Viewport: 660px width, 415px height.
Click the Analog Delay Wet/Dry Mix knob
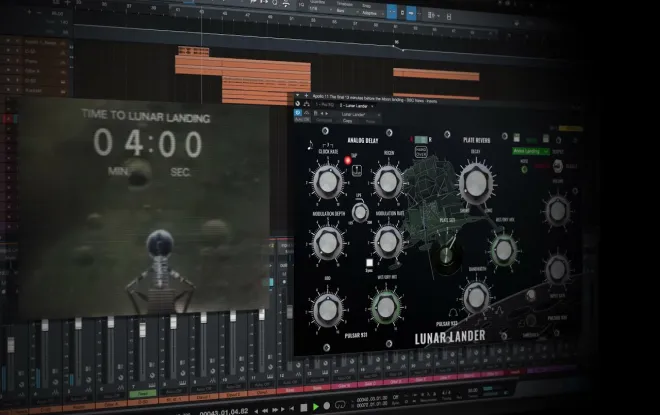click(386, 307)
